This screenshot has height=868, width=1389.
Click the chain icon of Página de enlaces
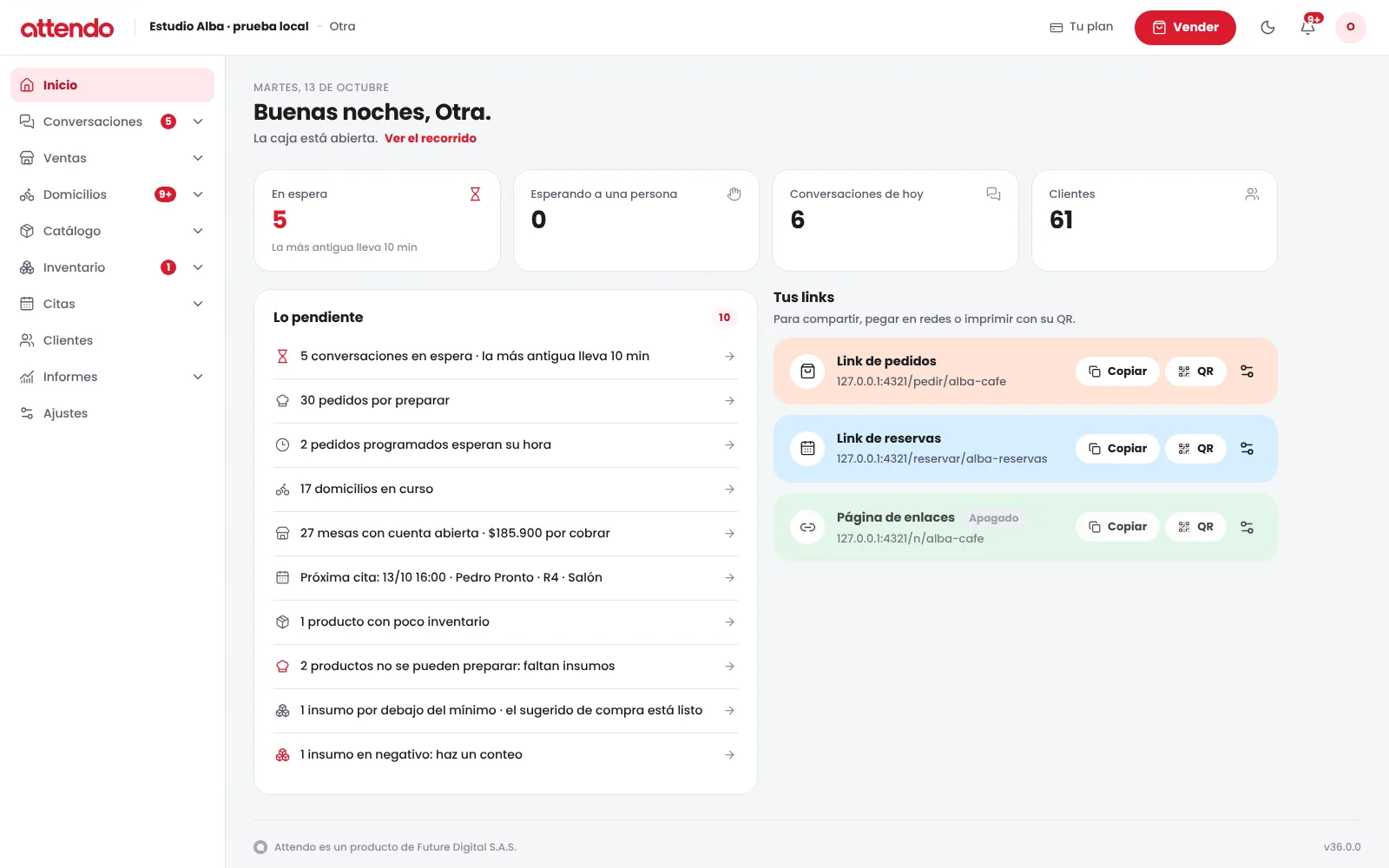point(807,527)
